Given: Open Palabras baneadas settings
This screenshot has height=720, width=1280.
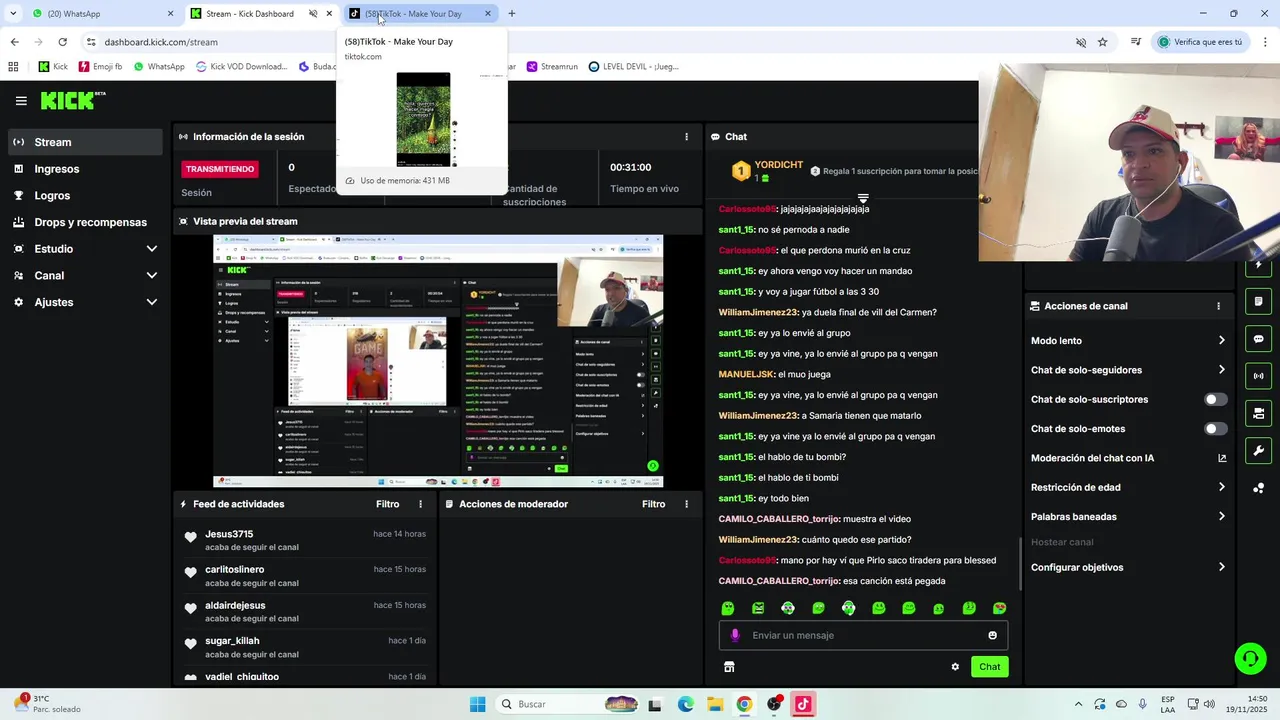Looking at the screenshot, I should (x=1128, y=517).
